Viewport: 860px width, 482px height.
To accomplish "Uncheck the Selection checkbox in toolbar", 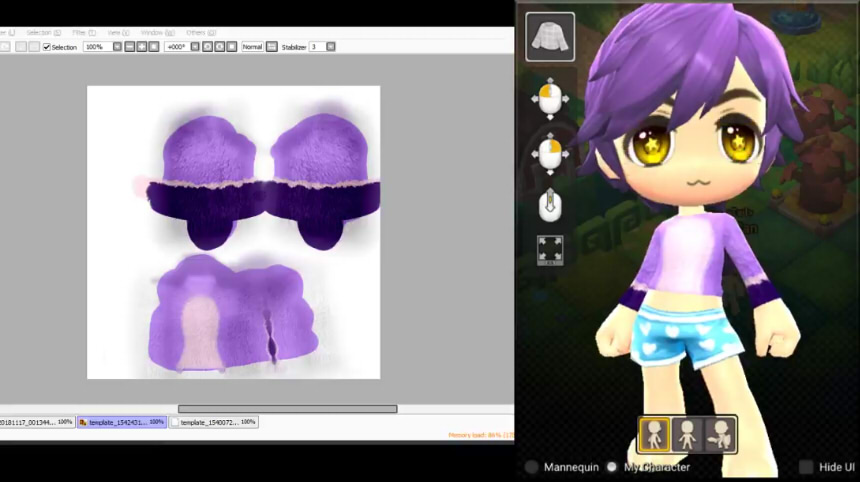I will pos(47,47).
